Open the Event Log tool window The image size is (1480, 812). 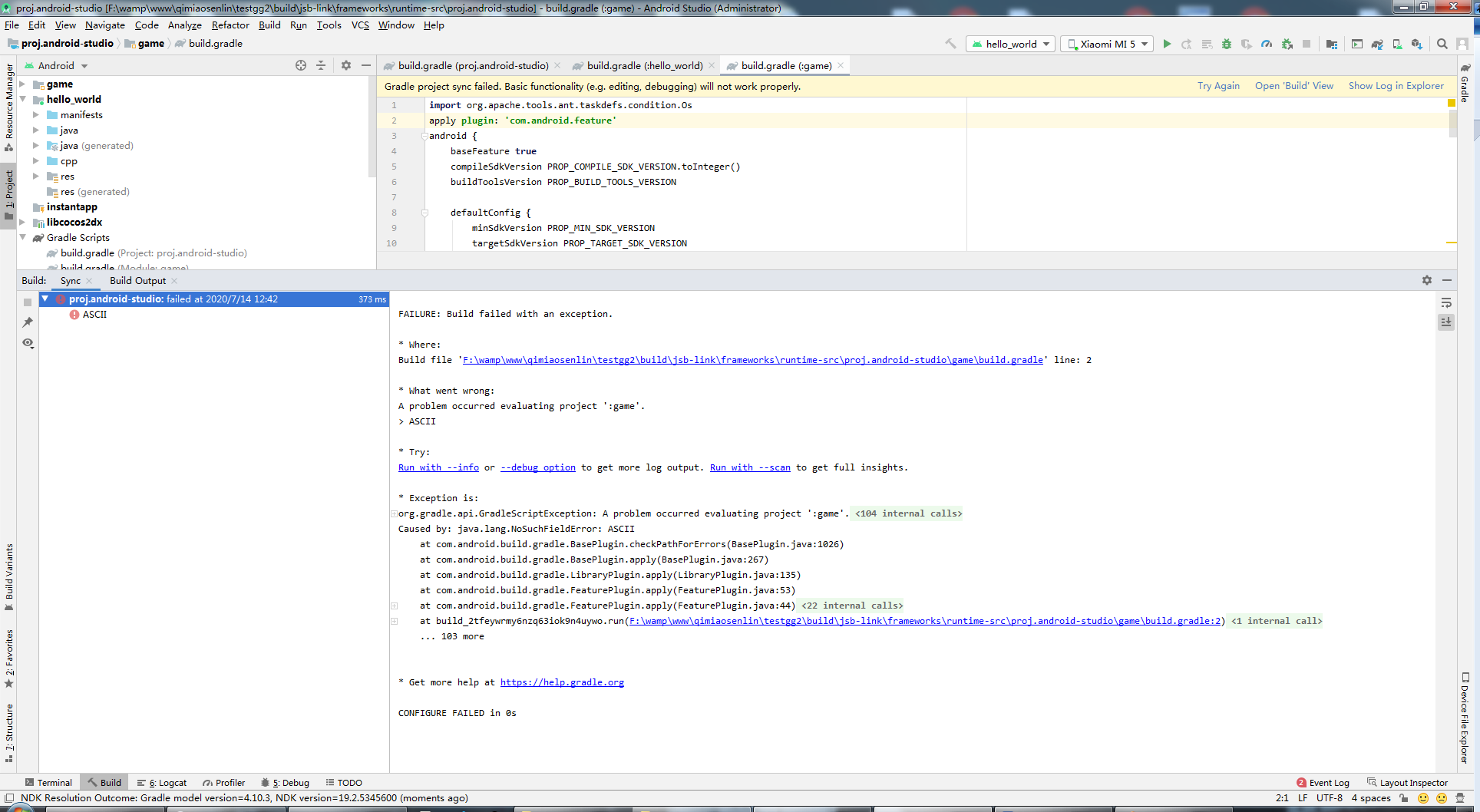click(x=1323, y=783)
